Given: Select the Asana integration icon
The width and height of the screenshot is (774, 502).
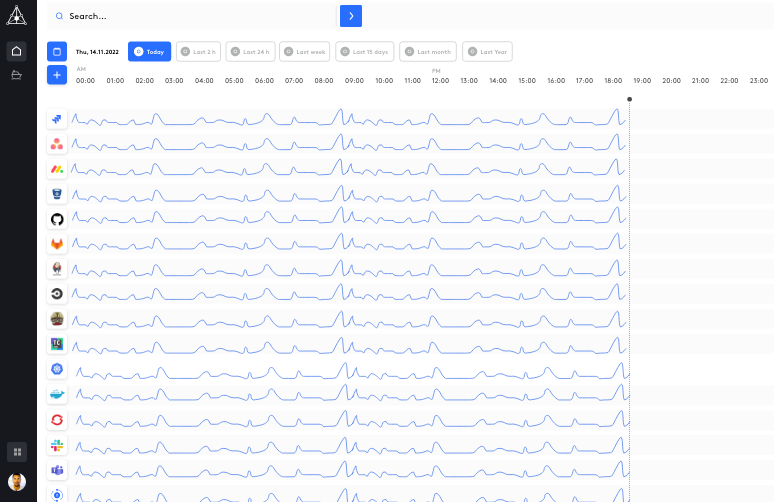Looking at the screenshot, I should (x=57, y=144).
